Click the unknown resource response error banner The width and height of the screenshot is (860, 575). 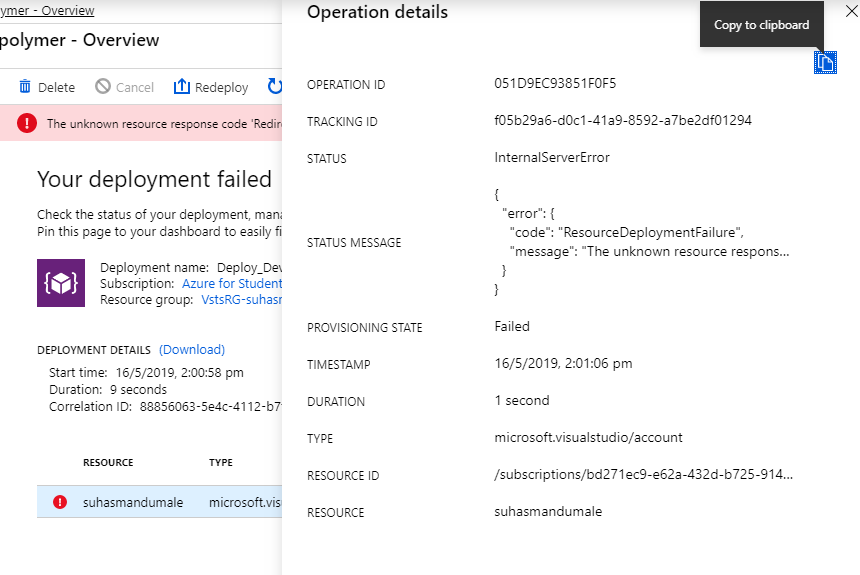point(141,123)
